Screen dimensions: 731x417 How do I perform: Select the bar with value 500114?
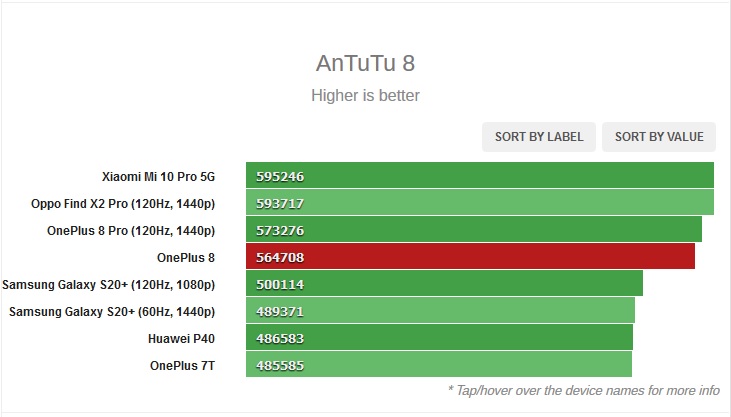444,283
